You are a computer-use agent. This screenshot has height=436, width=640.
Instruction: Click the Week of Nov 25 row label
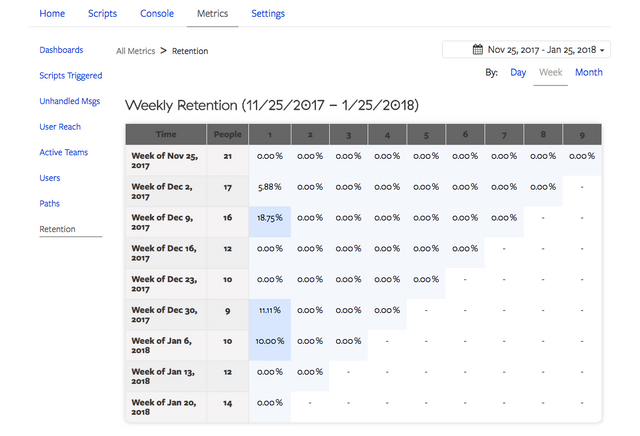[x=165, y=161]
